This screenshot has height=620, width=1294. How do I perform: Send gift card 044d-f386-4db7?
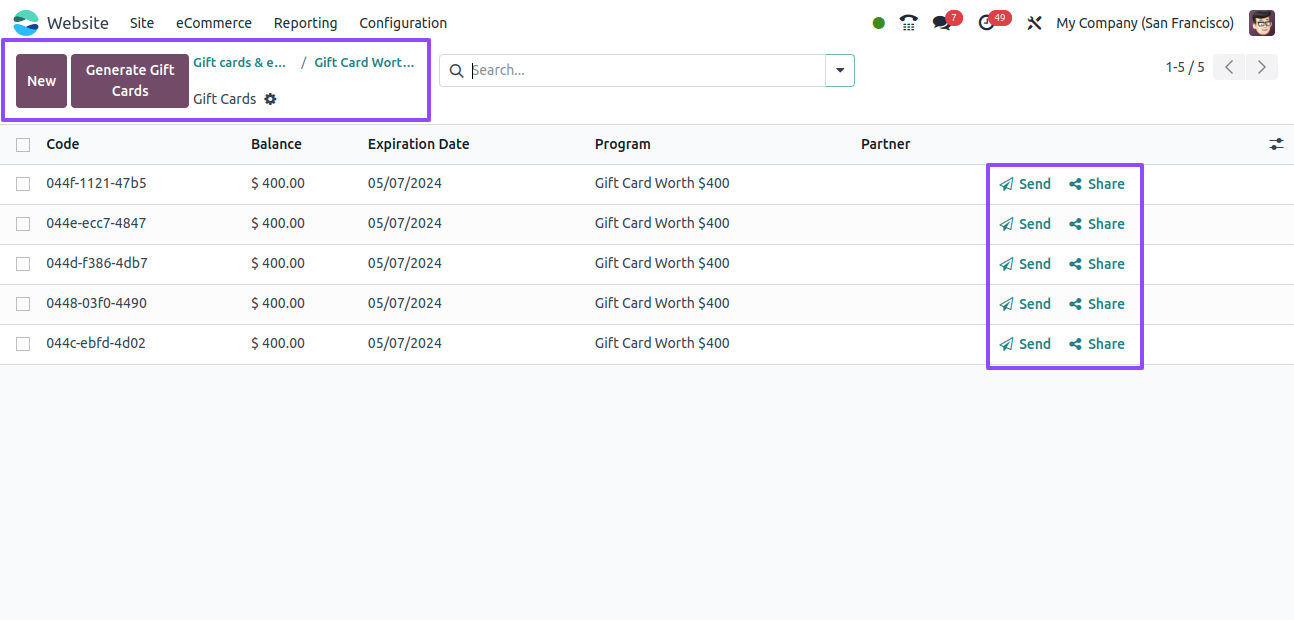pyautogui.click(x=1025, y=264)
